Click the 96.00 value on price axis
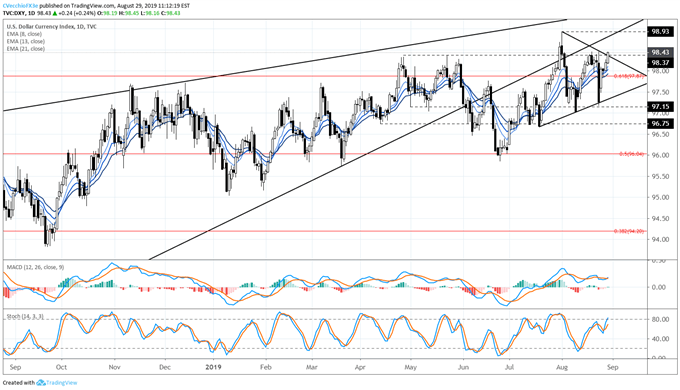Screen dimensions: 680x390 [660, 155]
